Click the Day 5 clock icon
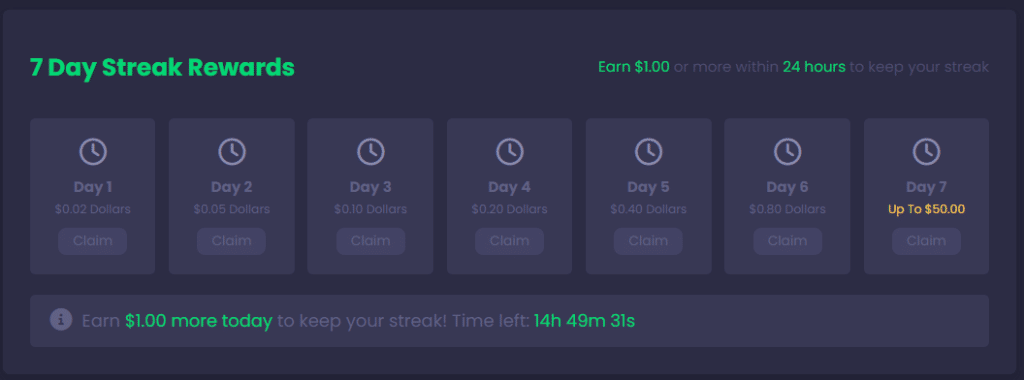 tap(648, 151)
